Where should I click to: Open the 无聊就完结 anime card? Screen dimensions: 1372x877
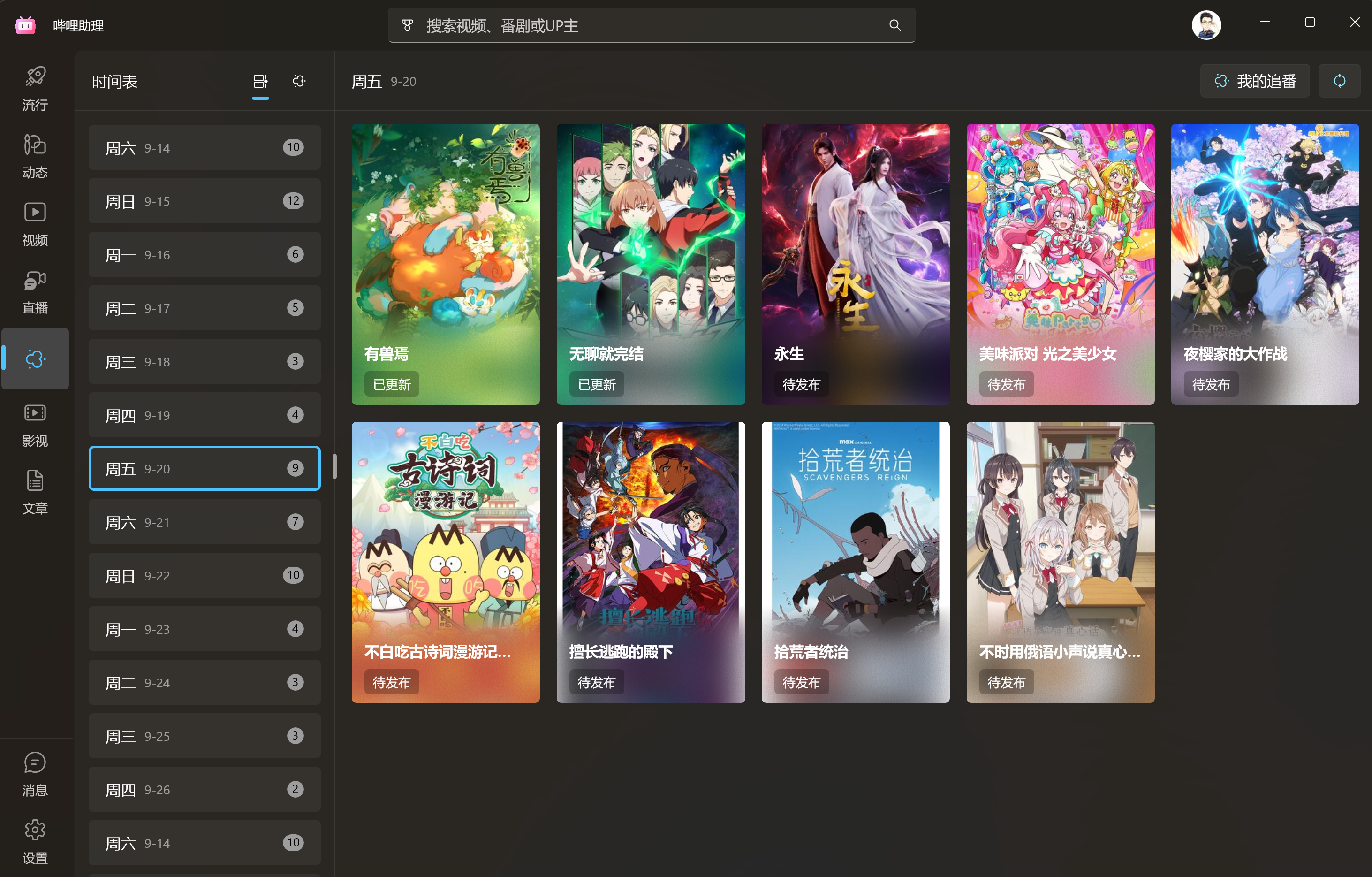[651, 264]
